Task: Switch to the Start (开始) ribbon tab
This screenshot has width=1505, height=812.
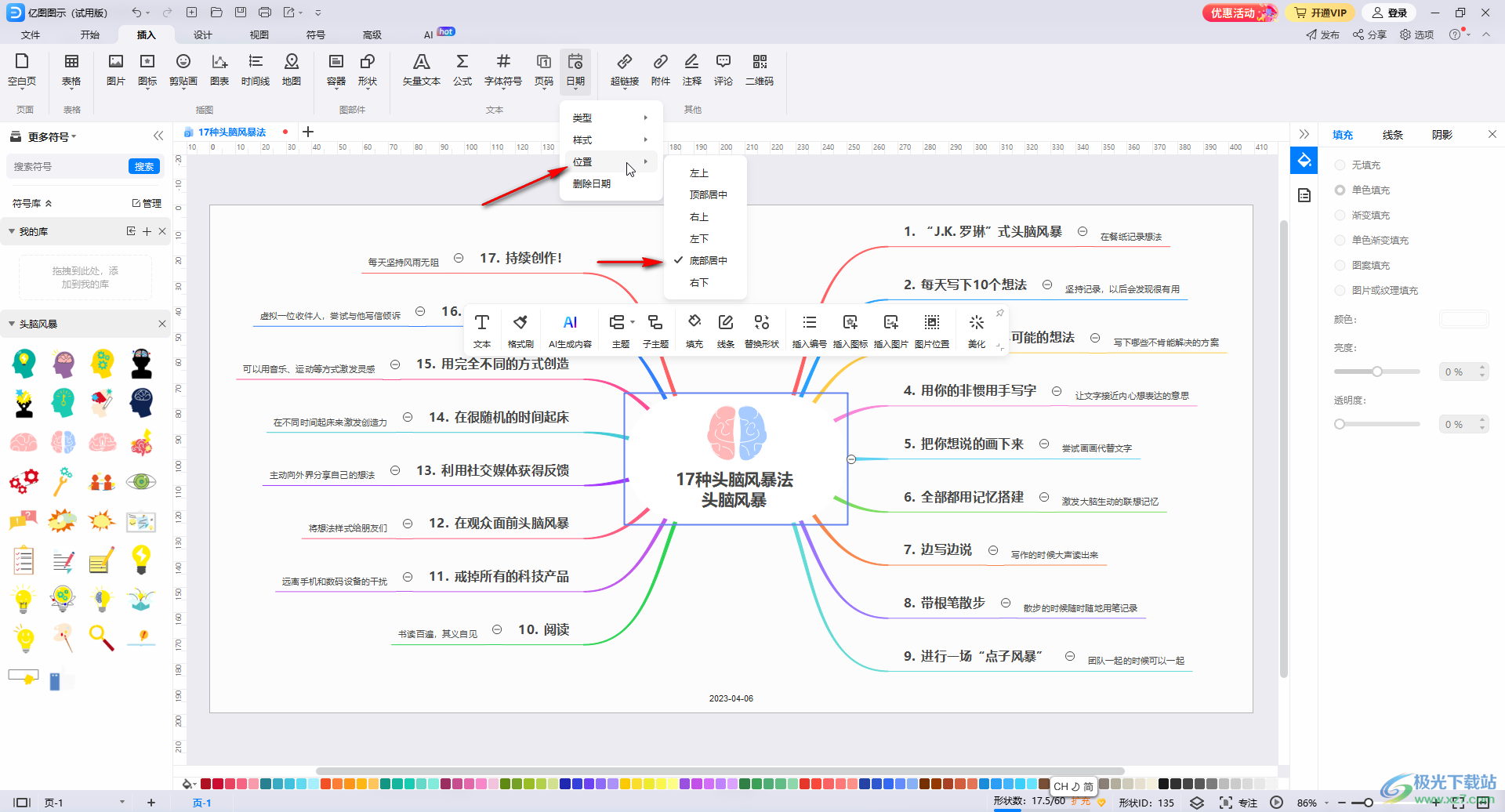Action: [90, 34]
